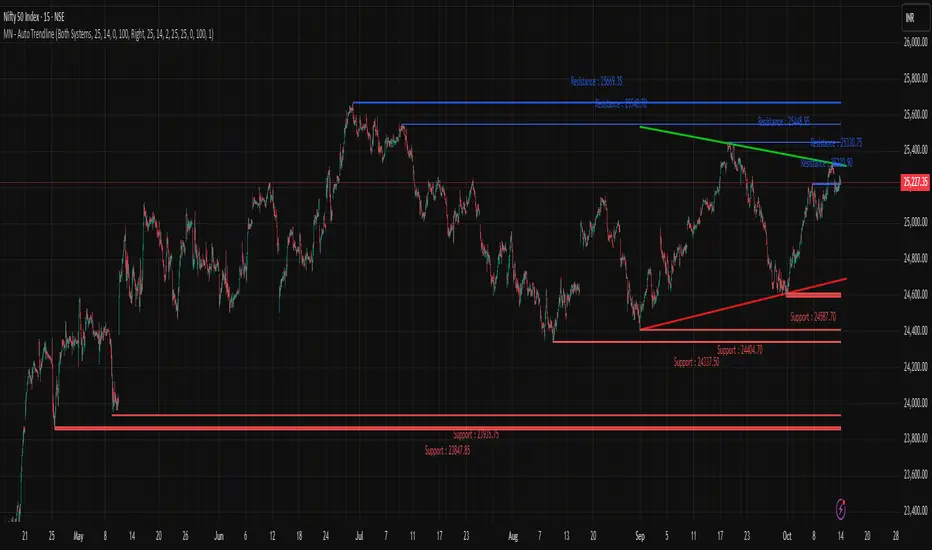The height and width of the screenshot is (550, 932).
Task: Click the Resistance : 25330.75 label
Action: point(836,143)
